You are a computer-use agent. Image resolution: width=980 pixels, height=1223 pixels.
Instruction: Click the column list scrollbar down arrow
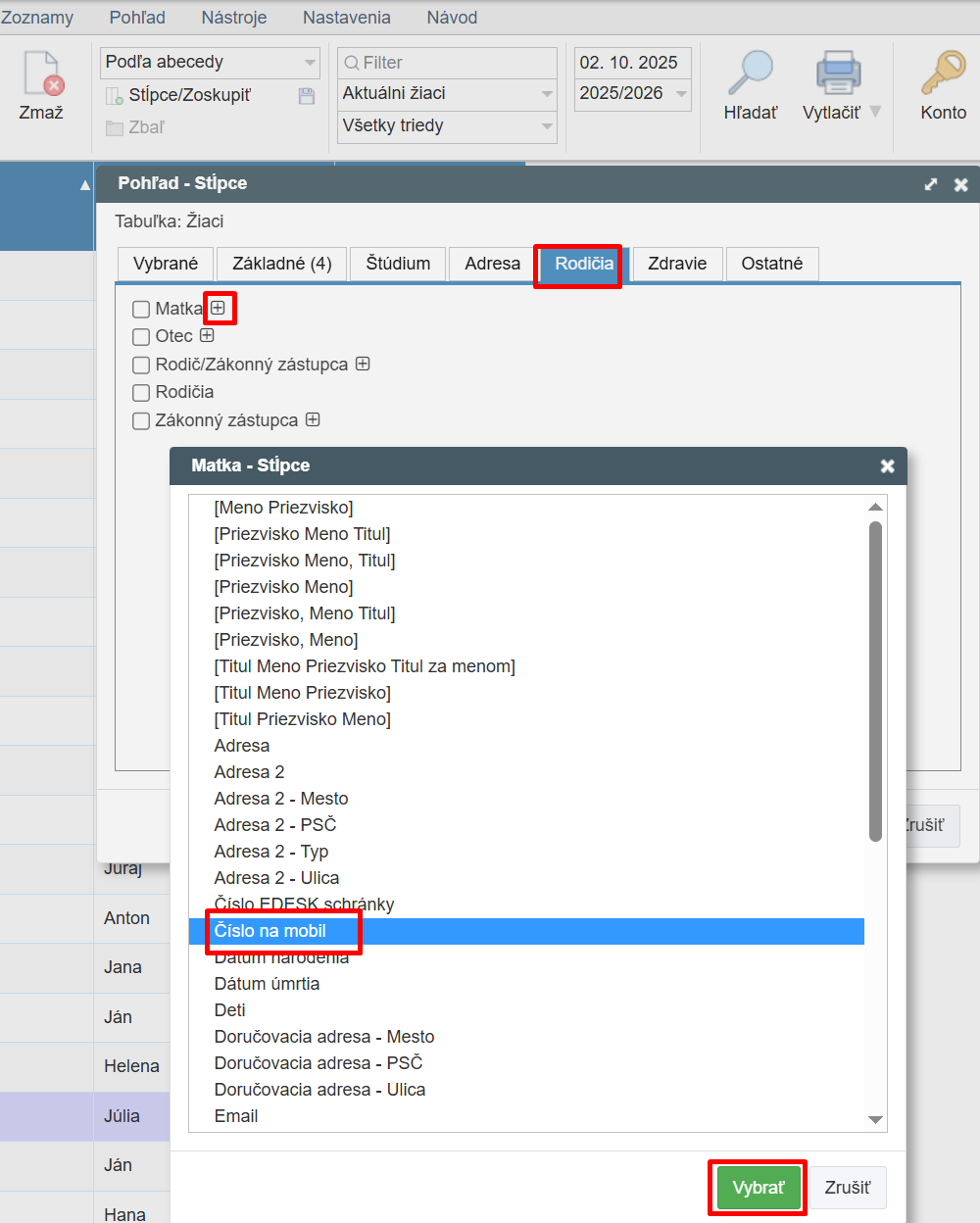pos(876,1120)
